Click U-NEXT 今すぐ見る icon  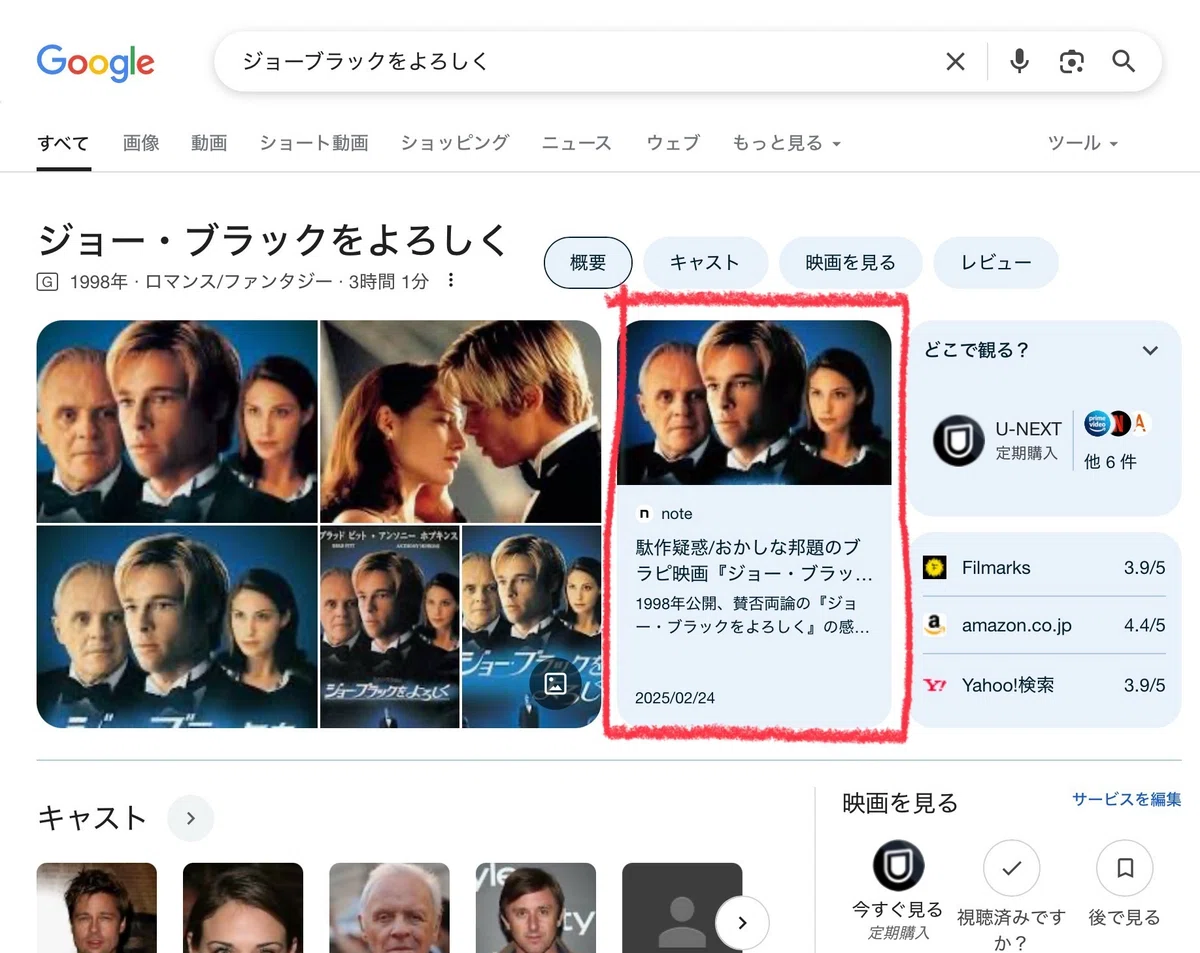(898, 866)
